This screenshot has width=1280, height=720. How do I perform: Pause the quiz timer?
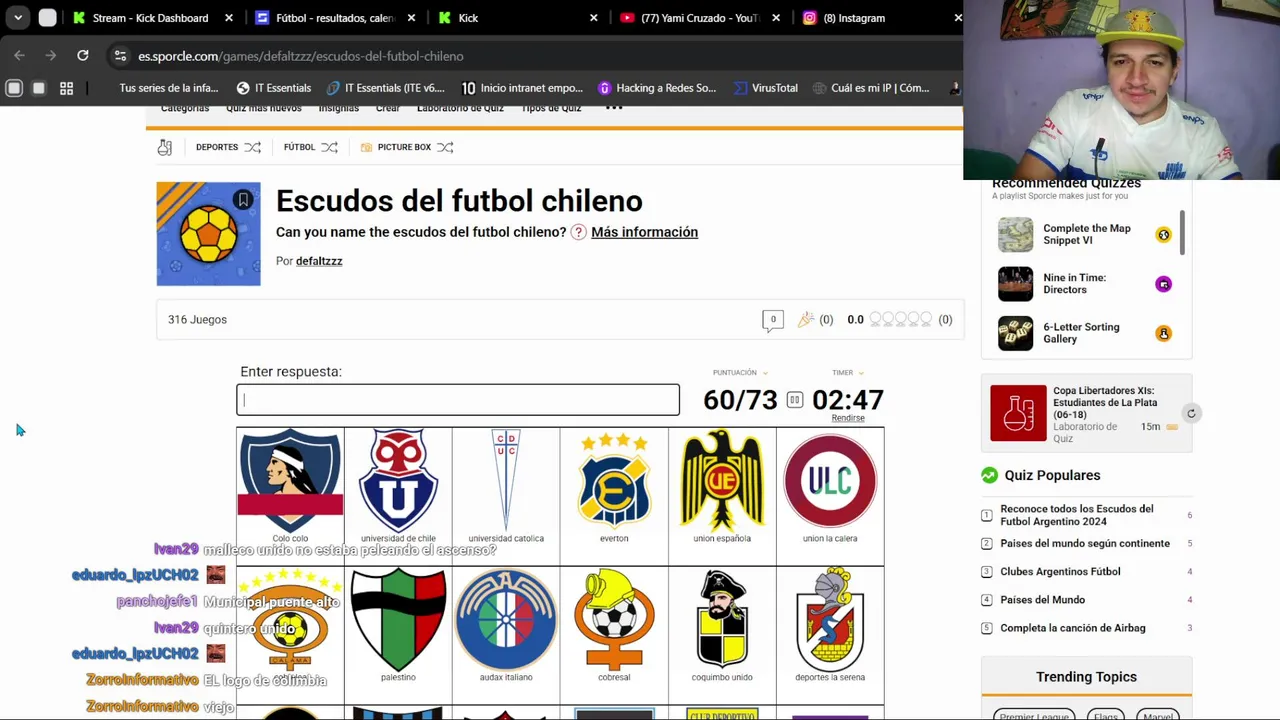point(794,400)
